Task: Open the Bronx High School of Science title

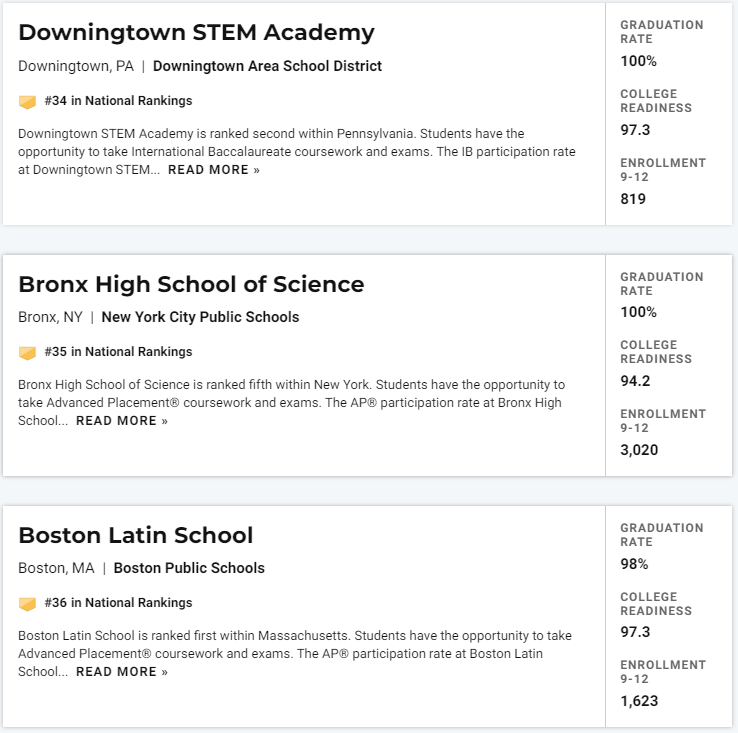Action: 191,284
